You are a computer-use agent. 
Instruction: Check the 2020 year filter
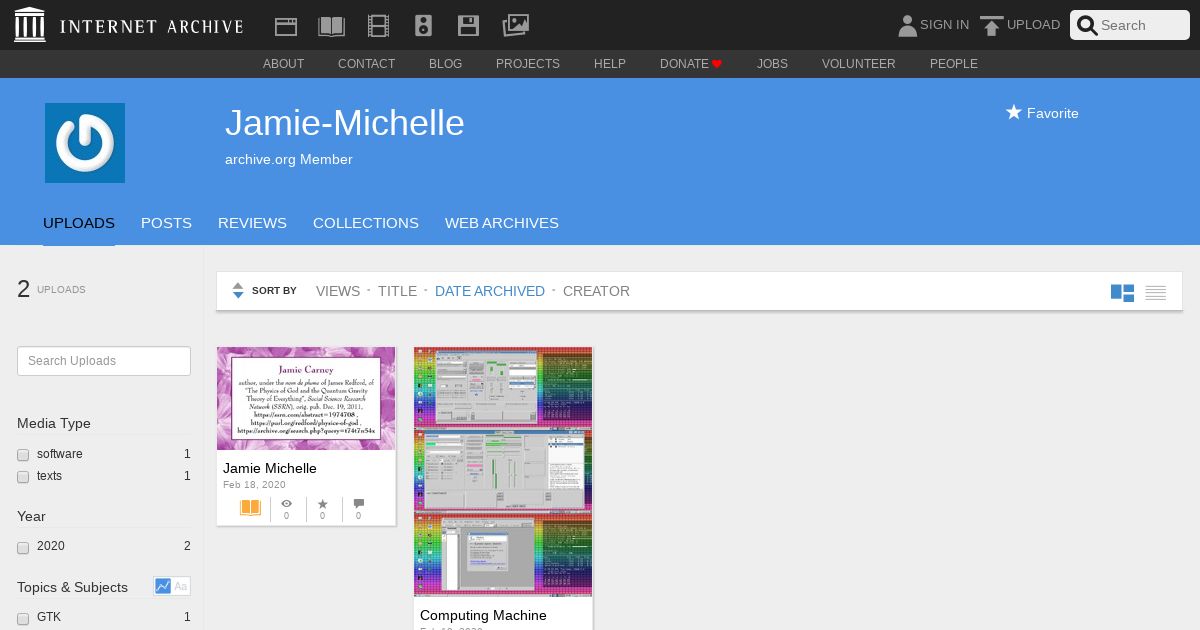tap(23, 548)
